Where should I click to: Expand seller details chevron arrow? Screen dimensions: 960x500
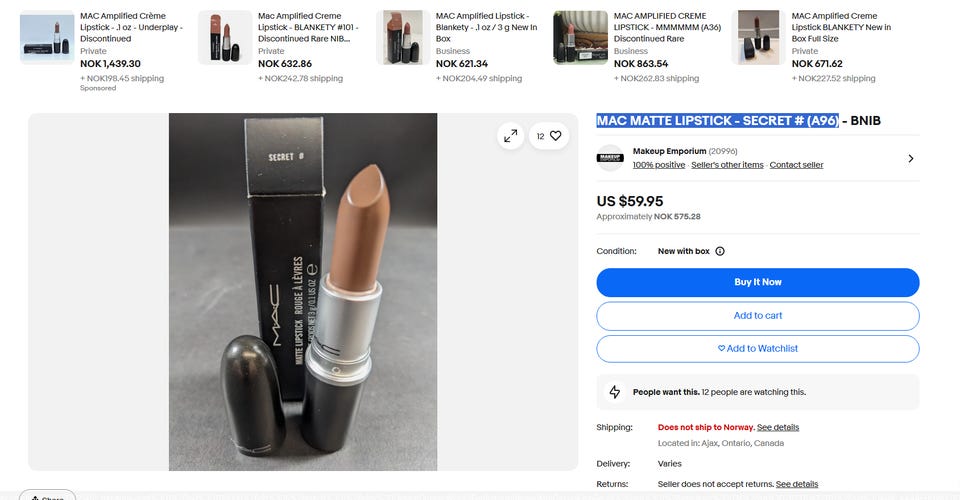(910, 159)
